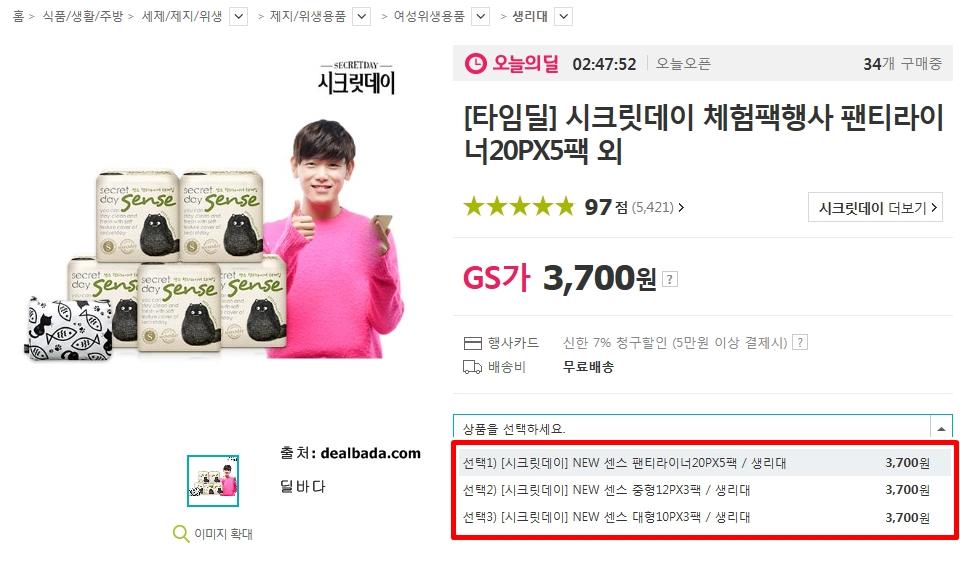Image resolution: width=960 pixels, height=562 pixels.
Task: Open the question mark help next to GS가 price
Action: click(x=670, y=280)
